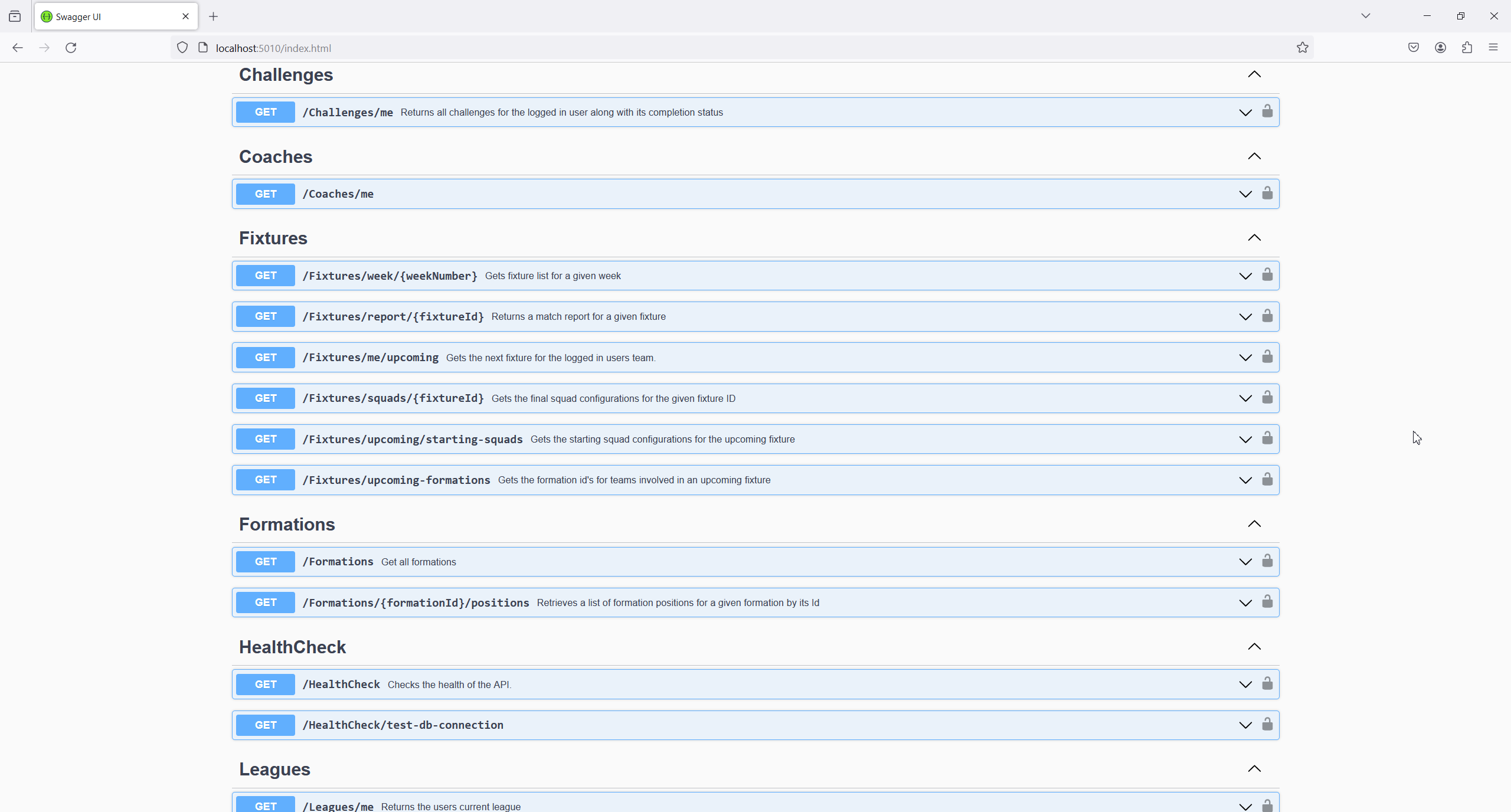Reload the Swagger UI page
This screenshot has width=1511, height=812.
pos(71,48)
